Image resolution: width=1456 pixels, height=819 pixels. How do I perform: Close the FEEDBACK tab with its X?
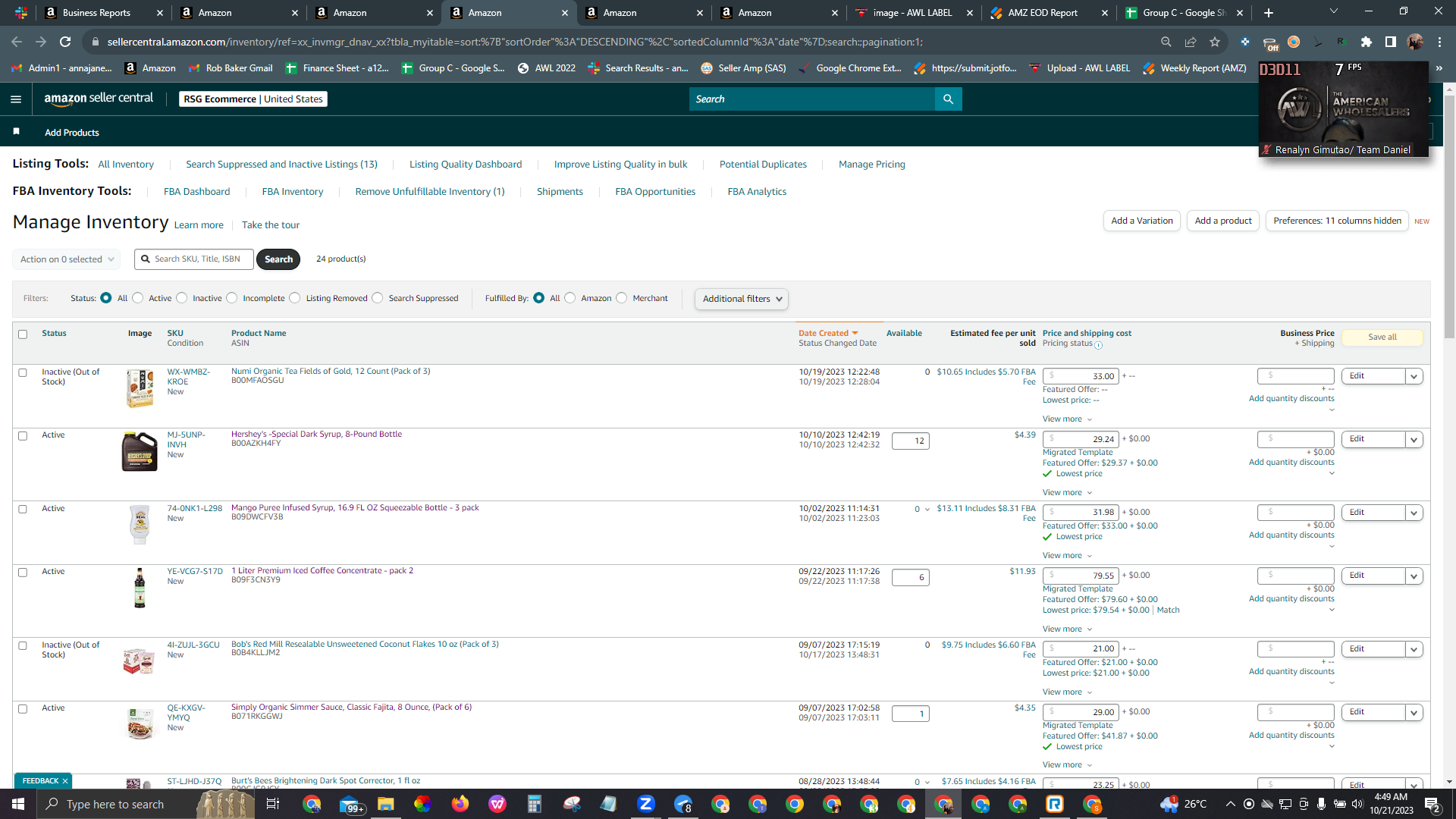click(x=65, y=781)
